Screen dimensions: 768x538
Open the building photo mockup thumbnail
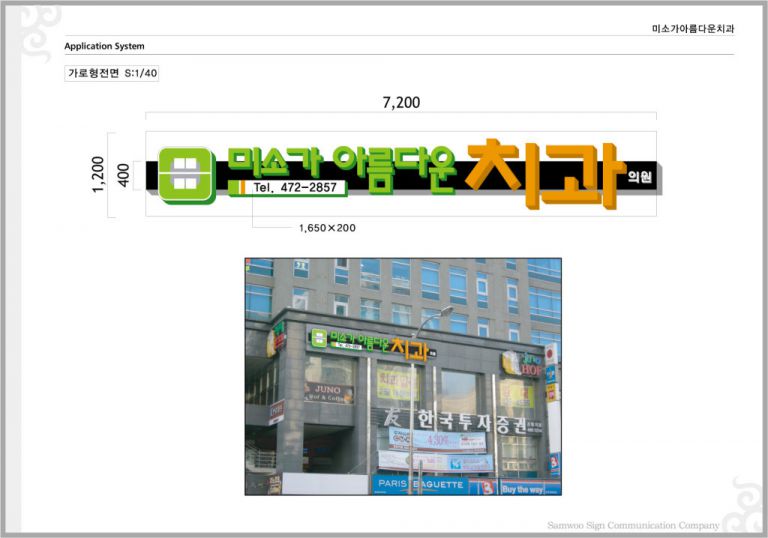[402, 376]
